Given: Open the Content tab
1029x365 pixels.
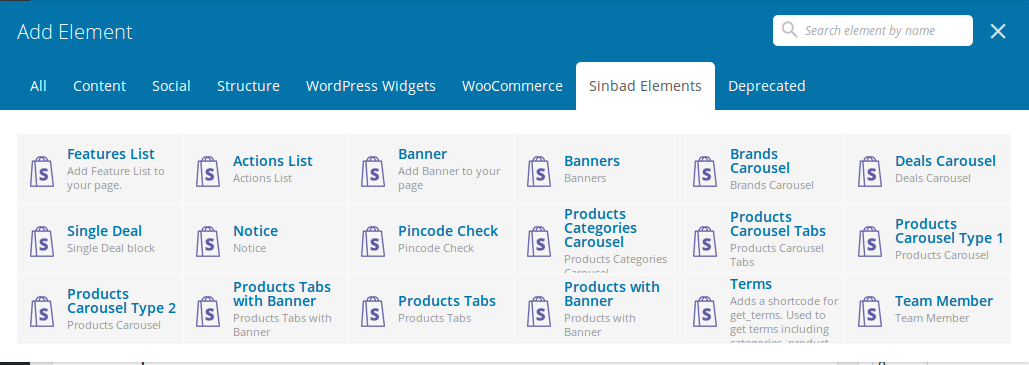Looking at the screenshot, I should [x=99, y=86].
